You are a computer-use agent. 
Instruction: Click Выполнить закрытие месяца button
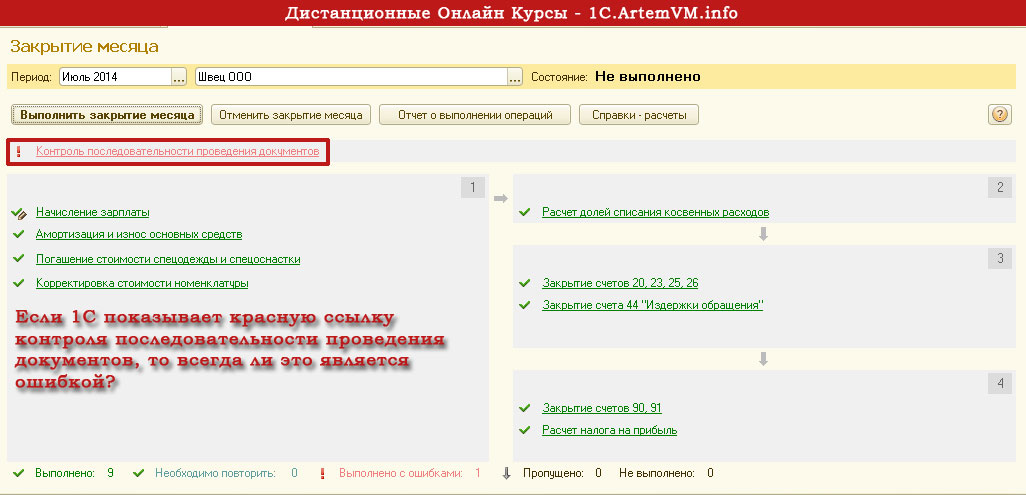point(107,115)
